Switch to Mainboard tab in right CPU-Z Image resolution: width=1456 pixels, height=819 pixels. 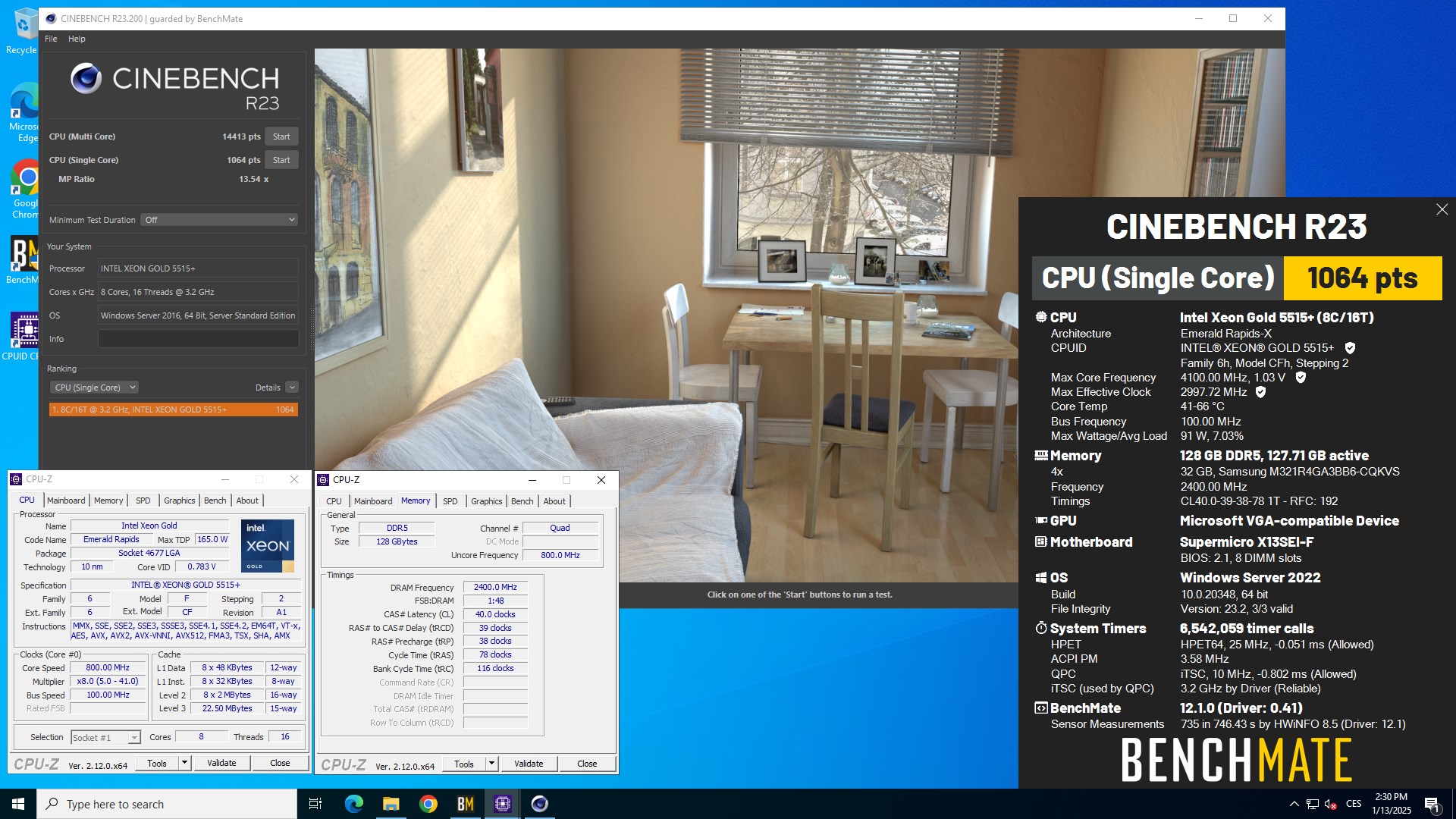pos(373,501)
